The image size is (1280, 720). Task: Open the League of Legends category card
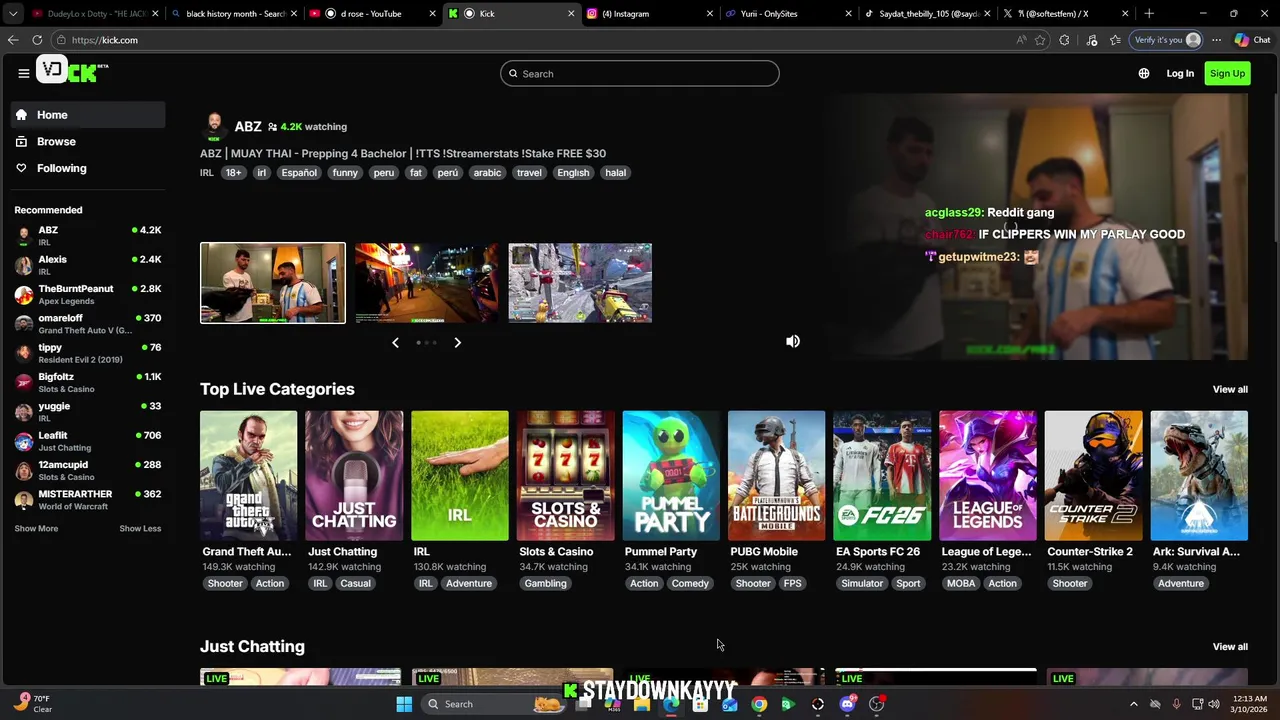click(988, 476)
